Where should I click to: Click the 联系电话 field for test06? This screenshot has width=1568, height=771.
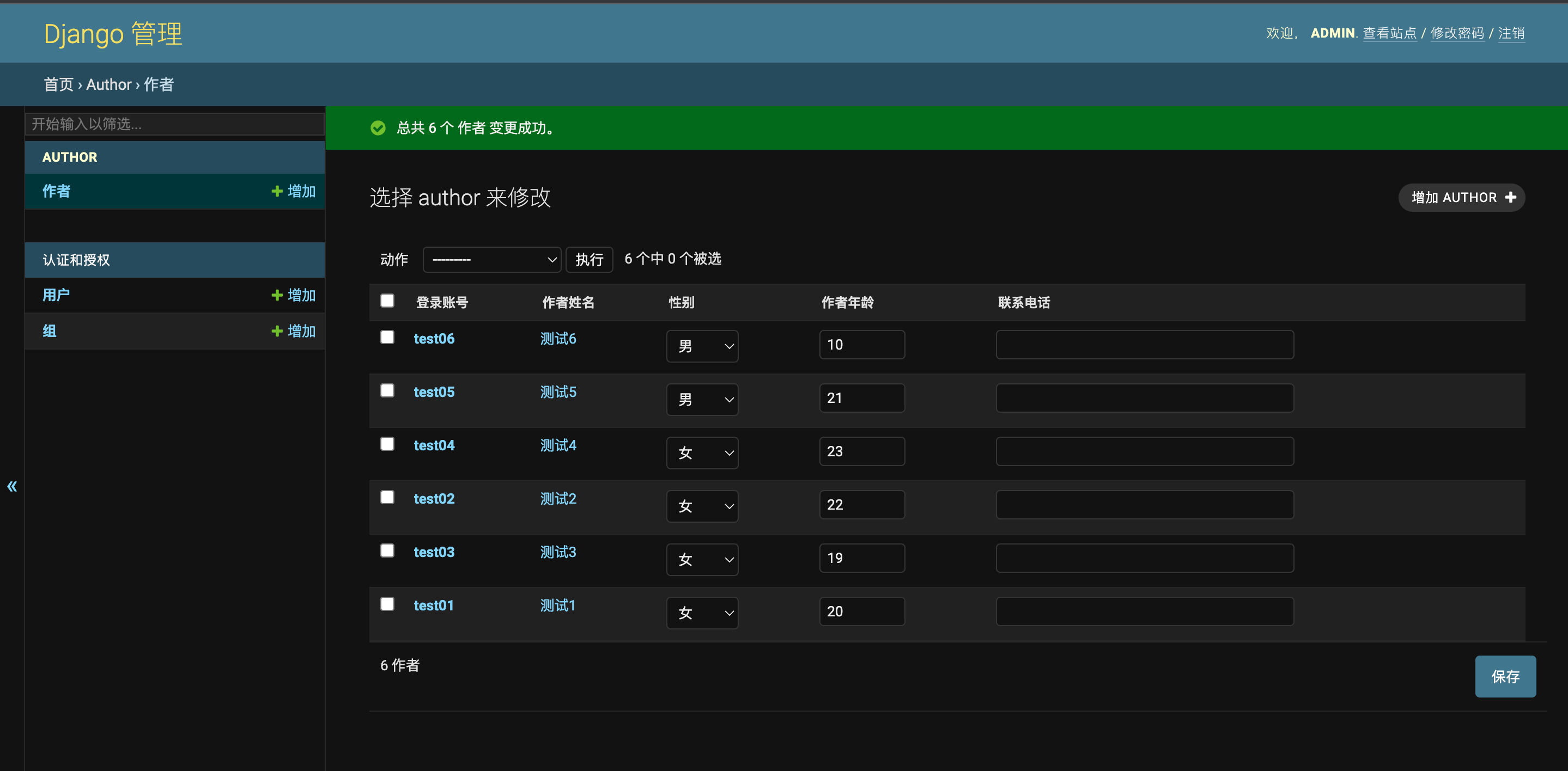click(1145, 345)
